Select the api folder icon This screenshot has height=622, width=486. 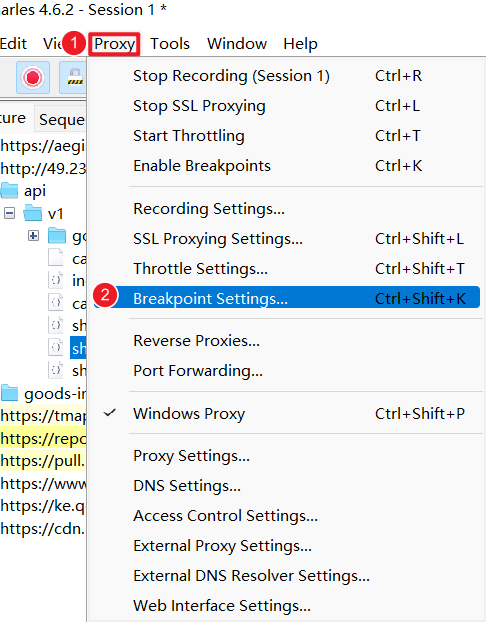pyautogui.click(x=10, y=190)
